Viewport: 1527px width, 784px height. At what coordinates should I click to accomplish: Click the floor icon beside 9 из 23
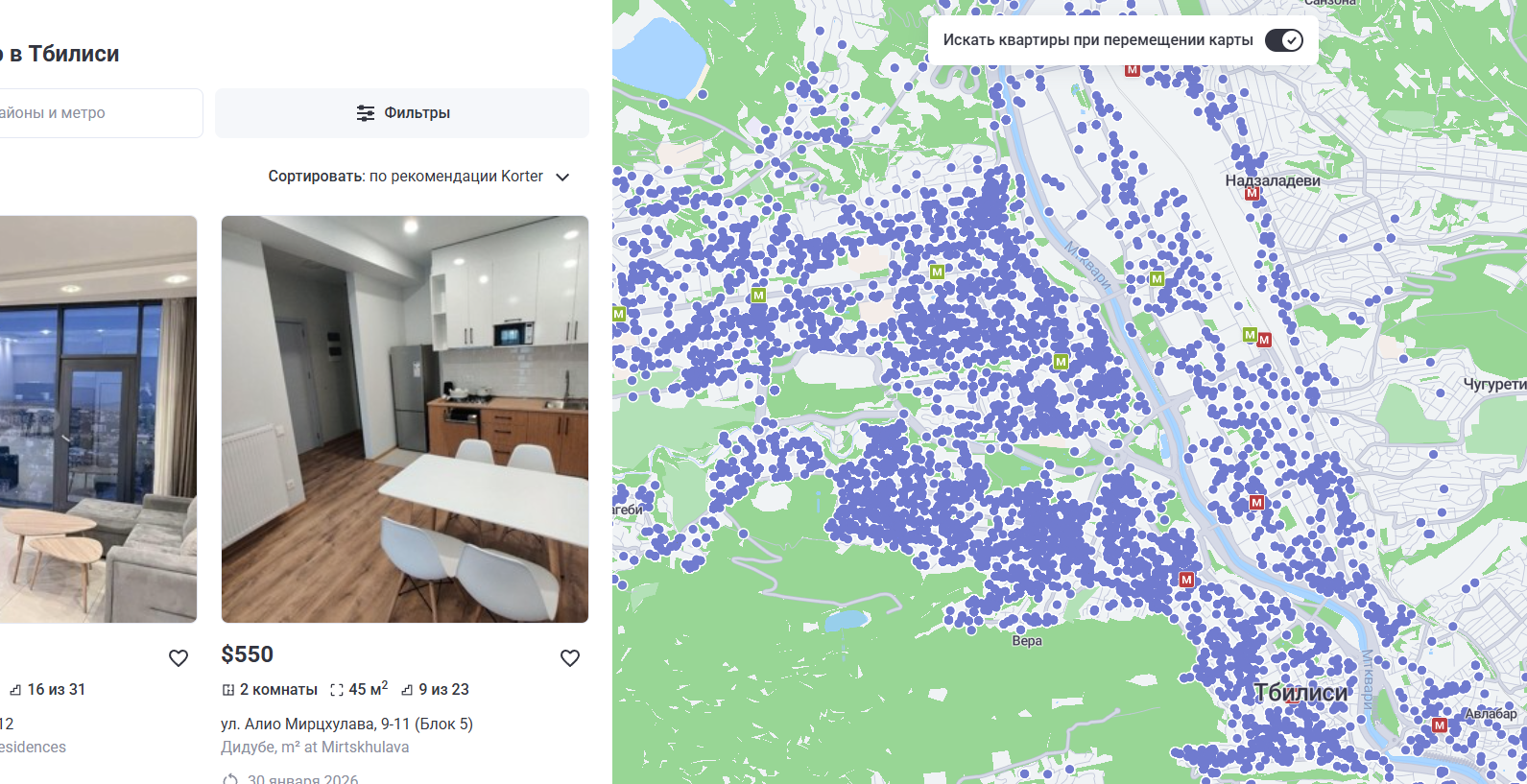407,690
